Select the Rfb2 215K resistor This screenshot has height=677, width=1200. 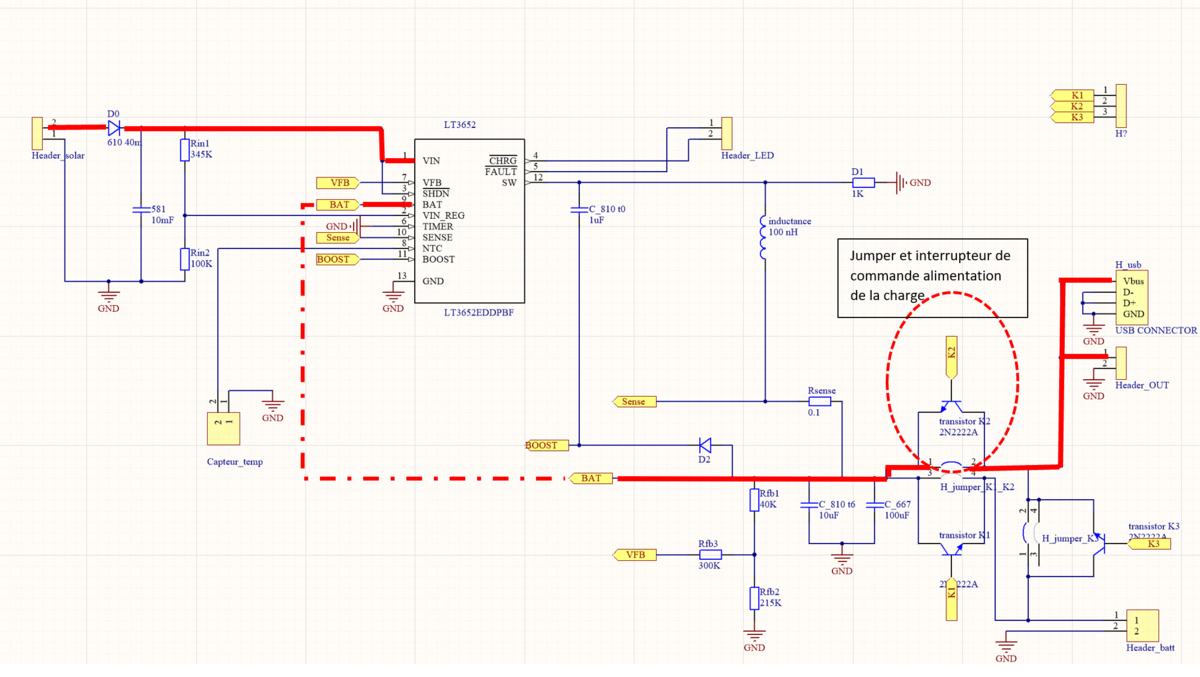pos(754,598)
